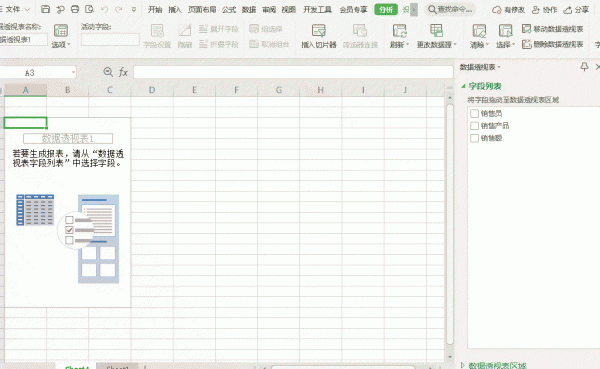Image resolution: width=600 pixels, height=369 pixels.
Task: Open the quick access customize dropdown
Action: (134, 10)
